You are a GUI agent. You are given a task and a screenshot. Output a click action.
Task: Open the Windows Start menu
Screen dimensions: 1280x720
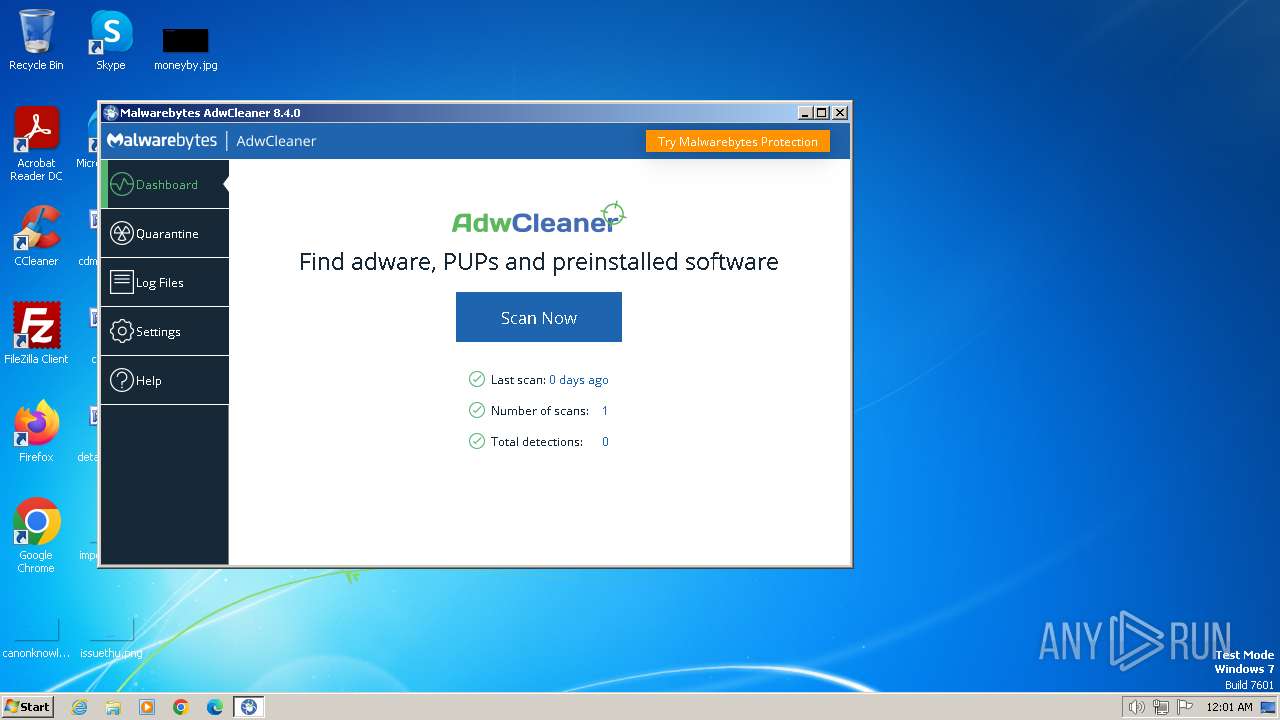(28, 706)
